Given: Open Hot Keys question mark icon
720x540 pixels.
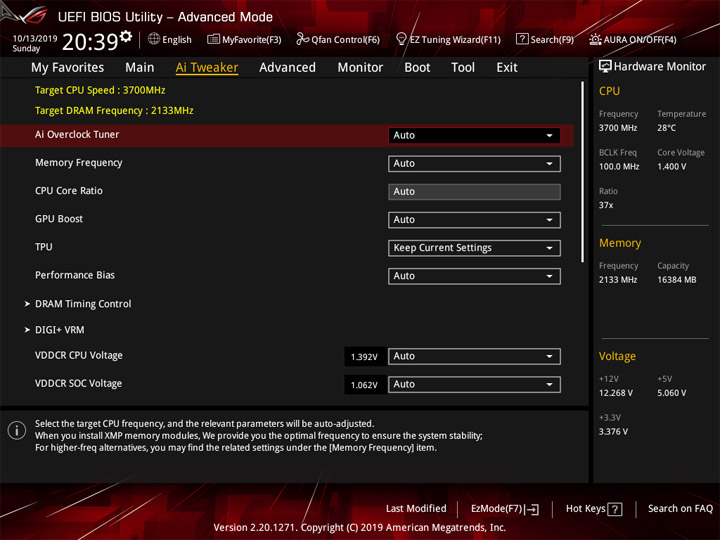Looking at the screenshot, I should pyautogui.click(x=615, y=509).
